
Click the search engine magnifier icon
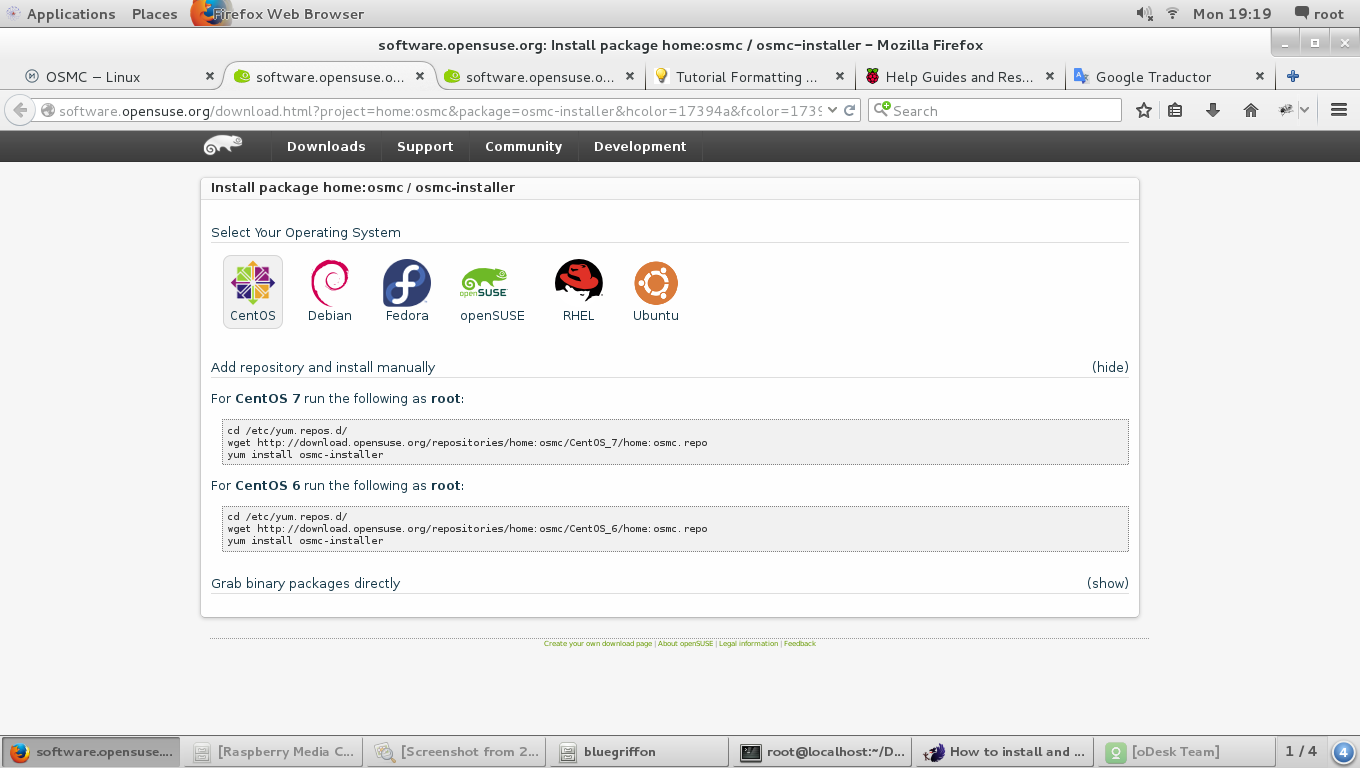(881, 110)
